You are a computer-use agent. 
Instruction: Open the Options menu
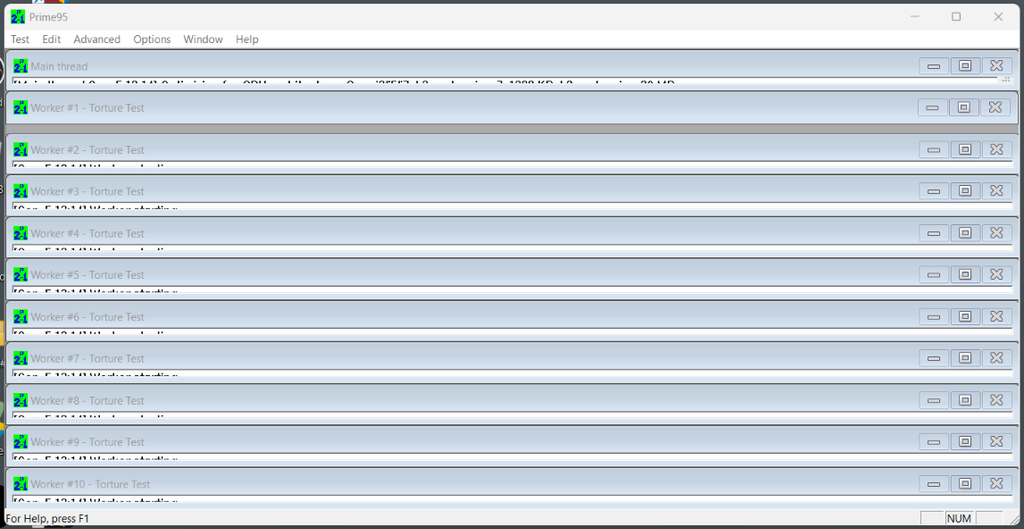[152, 39]
